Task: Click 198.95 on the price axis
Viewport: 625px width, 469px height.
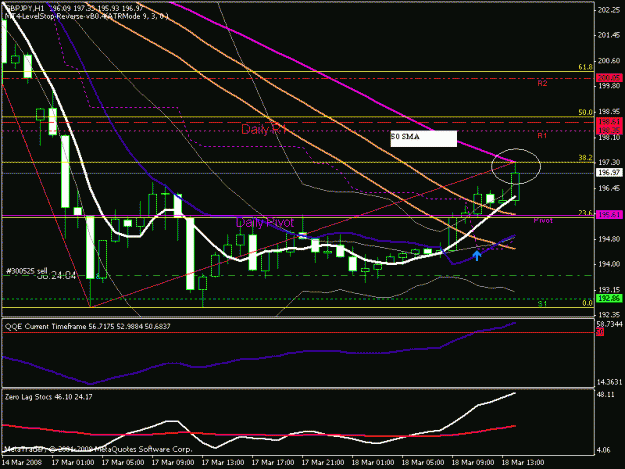Action: [x=609, y=112]
